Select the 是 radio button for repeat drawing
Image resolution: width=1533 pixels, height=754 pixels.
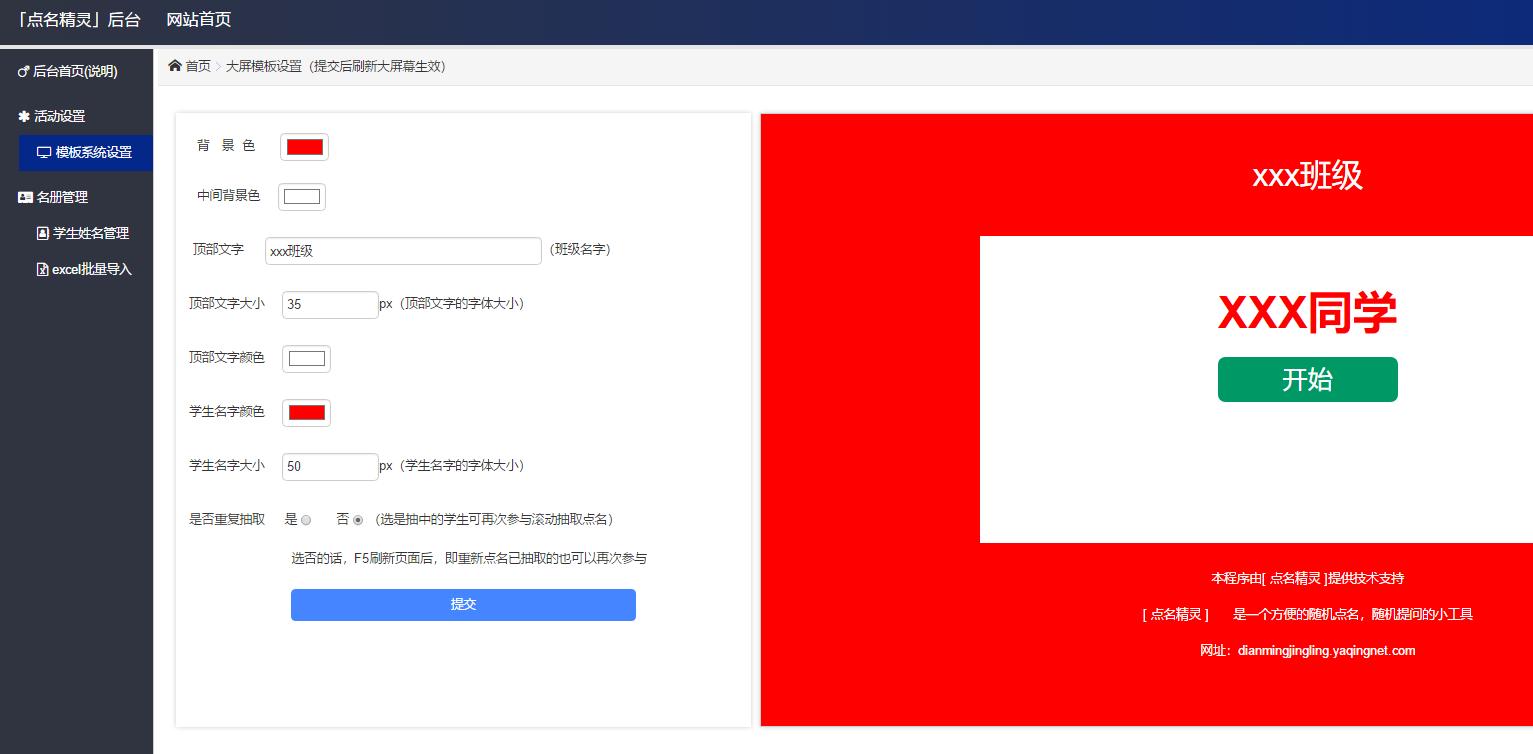306,520
